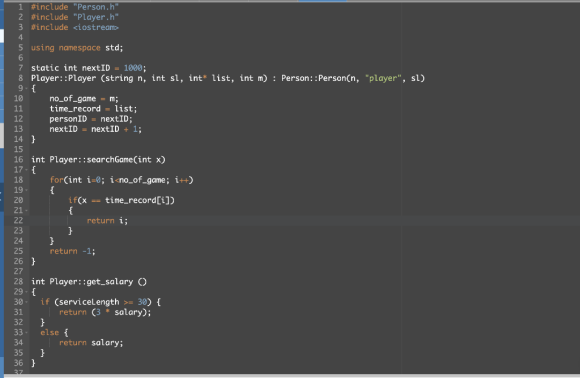Click the horizontal scrollbar at bottom
This screenshot has height=378, width=580.
[x=292, y=376]
